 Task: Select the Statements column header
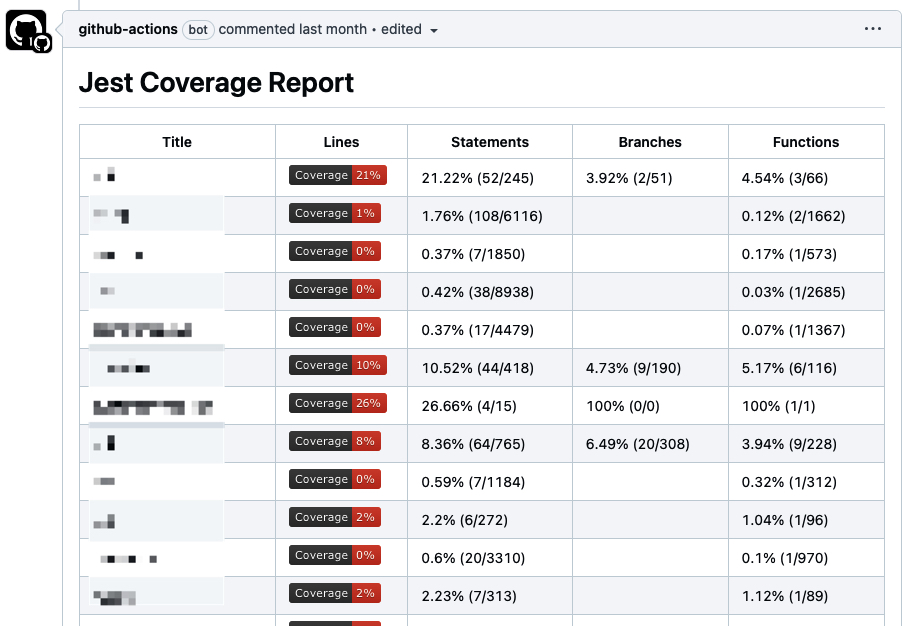pyautogui.click(x=490, y=142)
